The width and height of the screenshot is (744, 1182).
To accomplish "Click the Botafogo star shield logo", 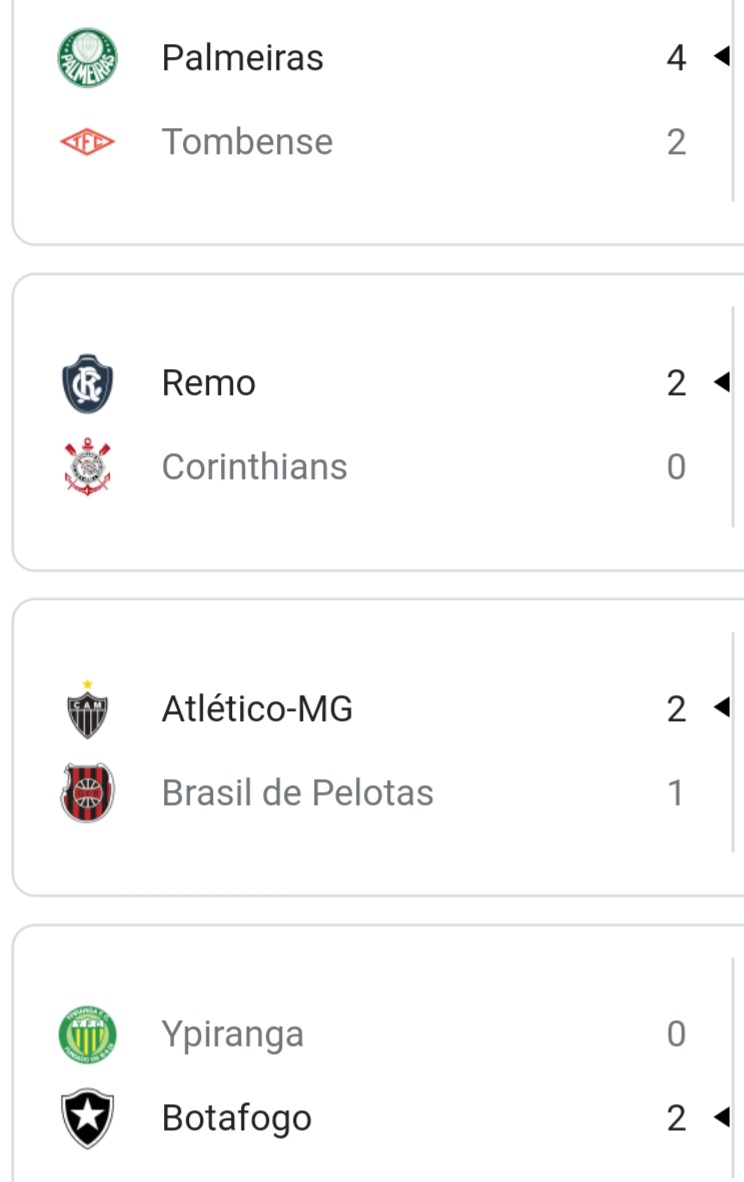I will coord(87,1118).
